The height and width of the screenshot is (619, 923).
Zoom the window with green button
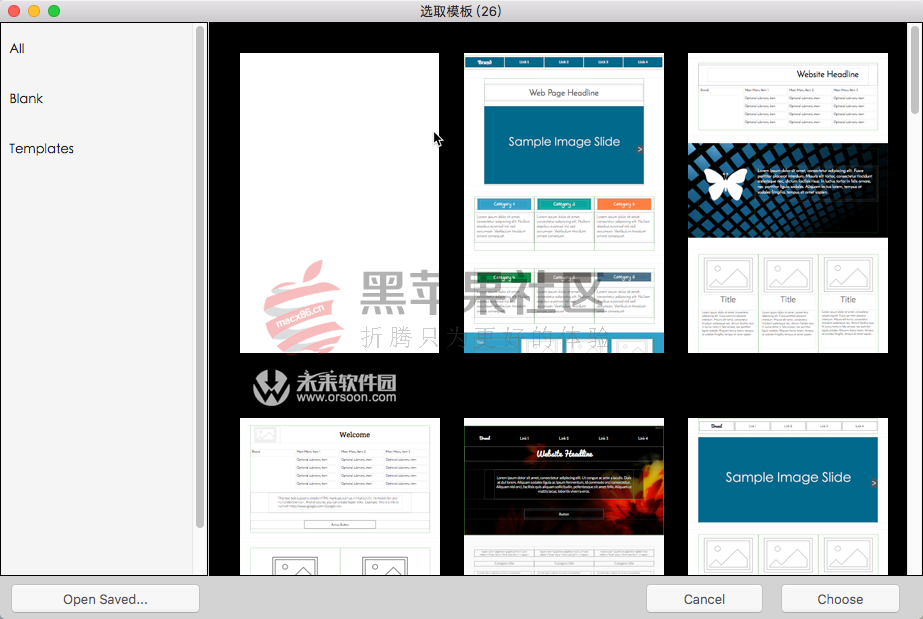point(54,11)
